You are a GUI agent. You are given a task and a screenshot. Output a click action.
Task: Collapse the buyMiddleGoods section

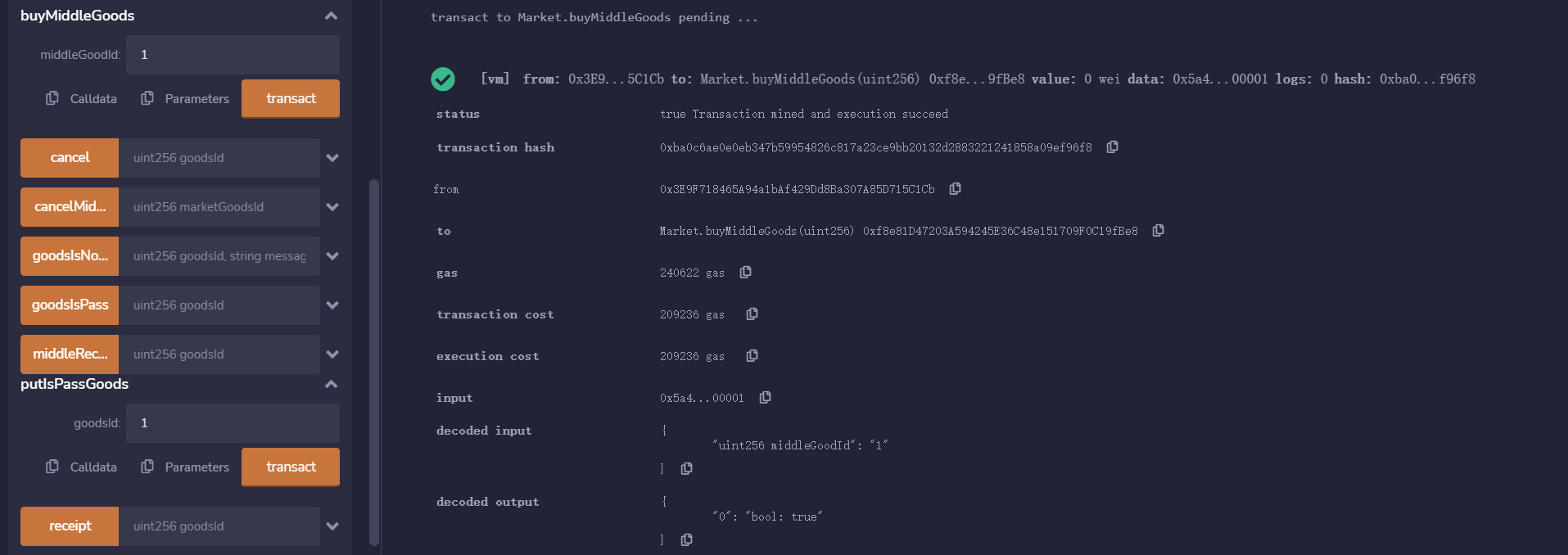click(330, 15)
